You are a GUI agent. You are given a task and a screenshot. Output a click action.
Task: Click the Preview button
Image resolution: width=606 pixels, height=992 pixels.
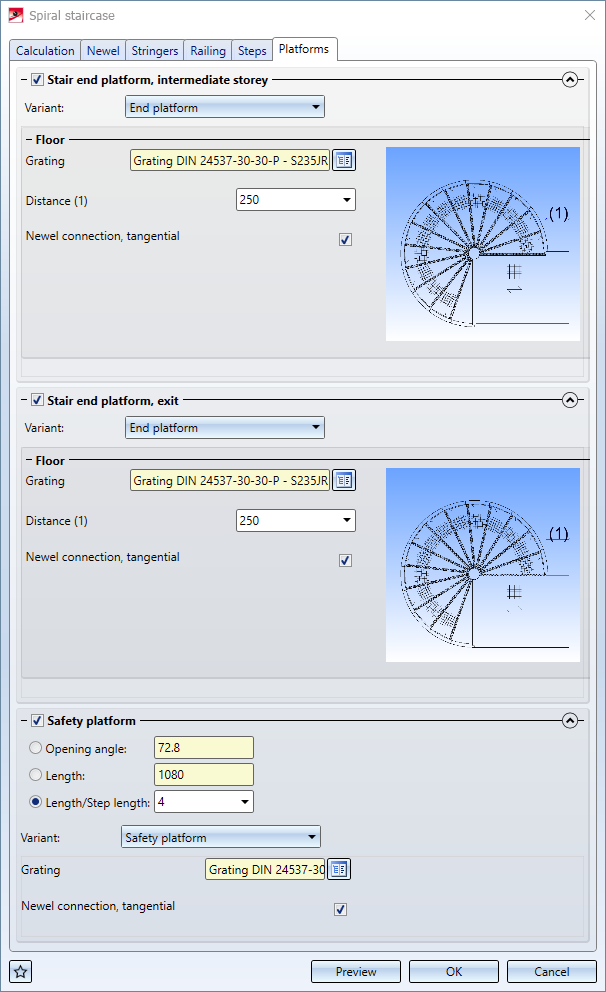(355, 971)
